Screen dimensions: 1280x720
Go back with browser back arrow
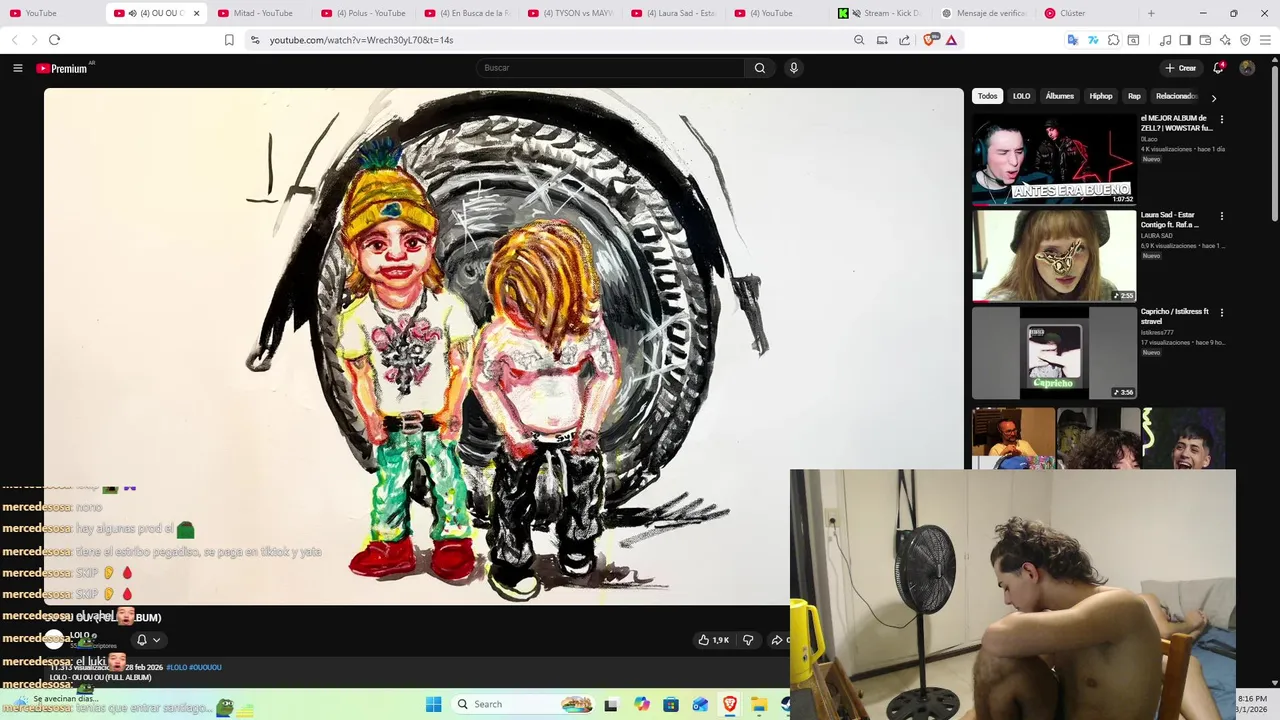[14, 40]
